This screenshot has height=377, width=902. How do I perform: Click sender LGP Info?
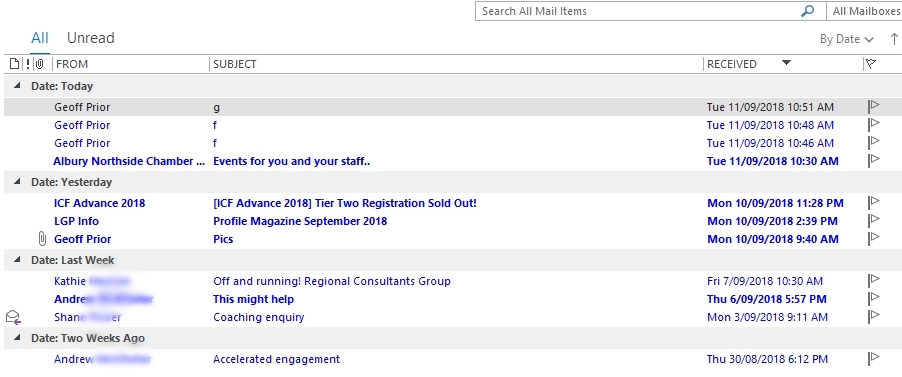tap(77, 221)
